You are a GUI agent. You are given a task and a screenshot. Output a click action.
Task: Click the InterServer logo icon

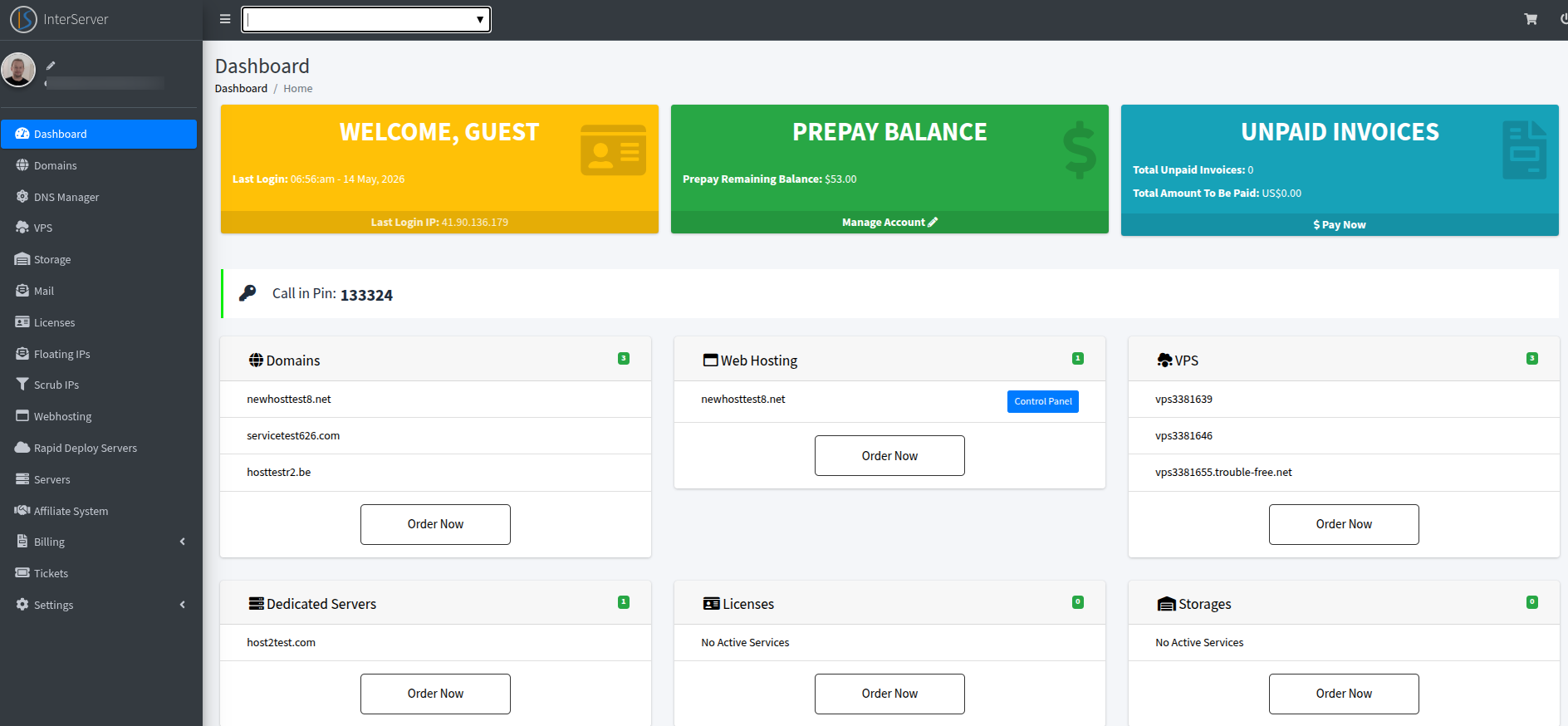23,19
